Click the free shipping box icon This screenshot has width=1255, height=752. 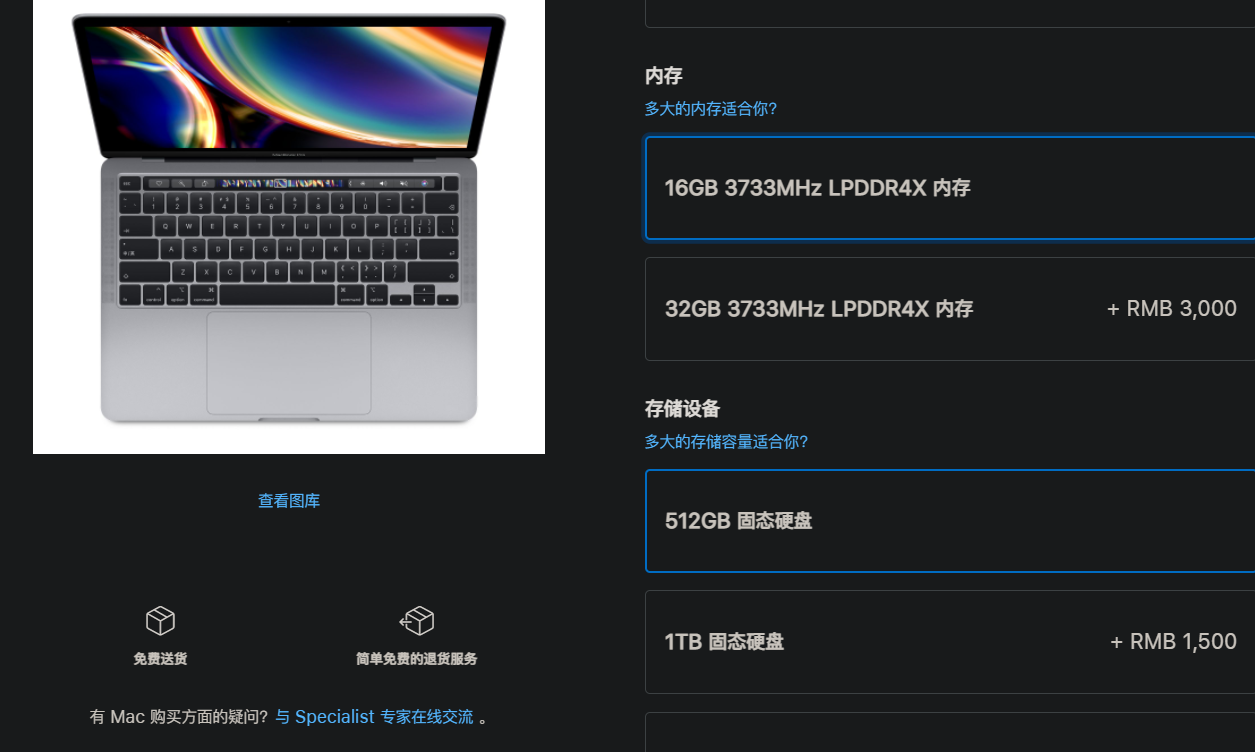[x=160, y=621]
